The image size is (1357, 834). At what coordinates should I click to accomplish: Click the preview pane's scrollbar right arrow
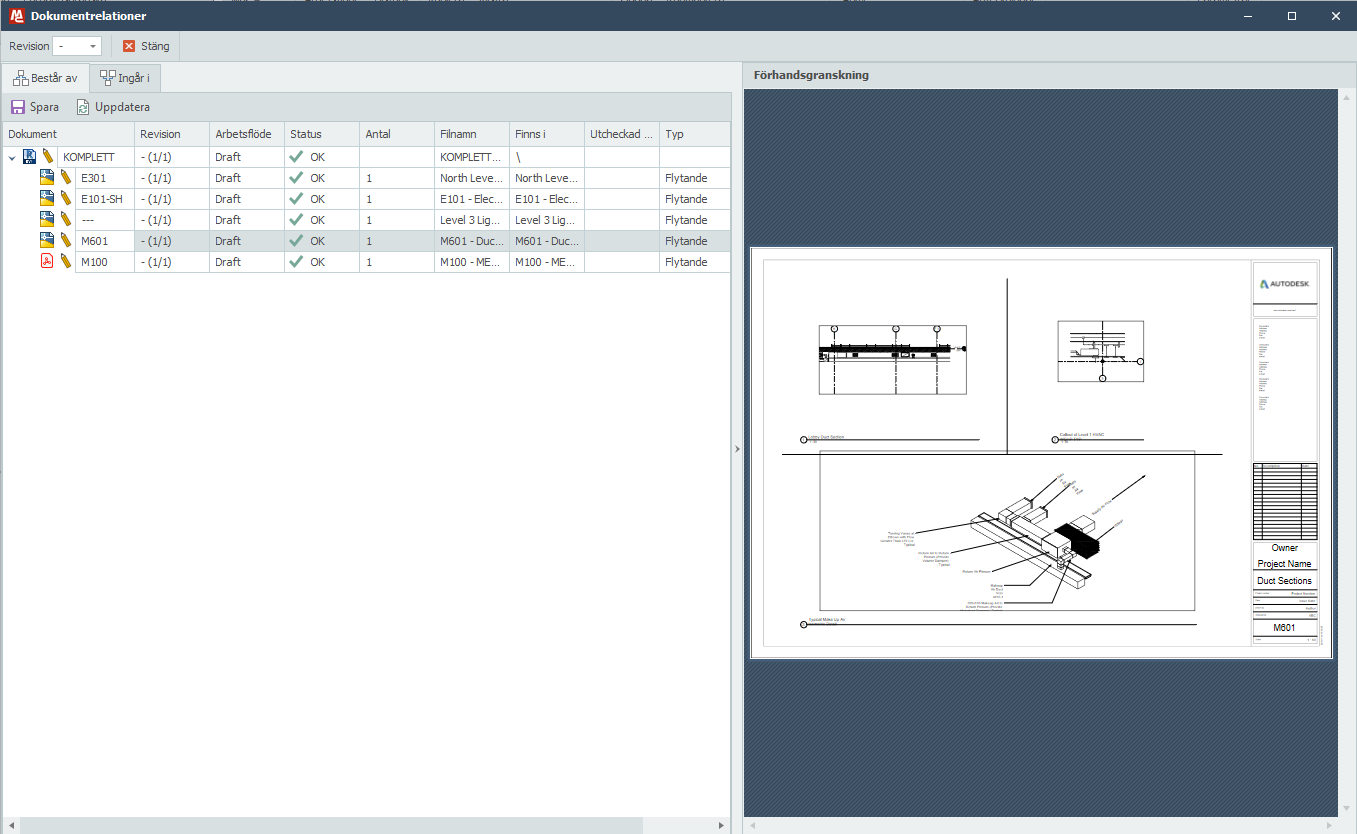(x=1329, y=825)
